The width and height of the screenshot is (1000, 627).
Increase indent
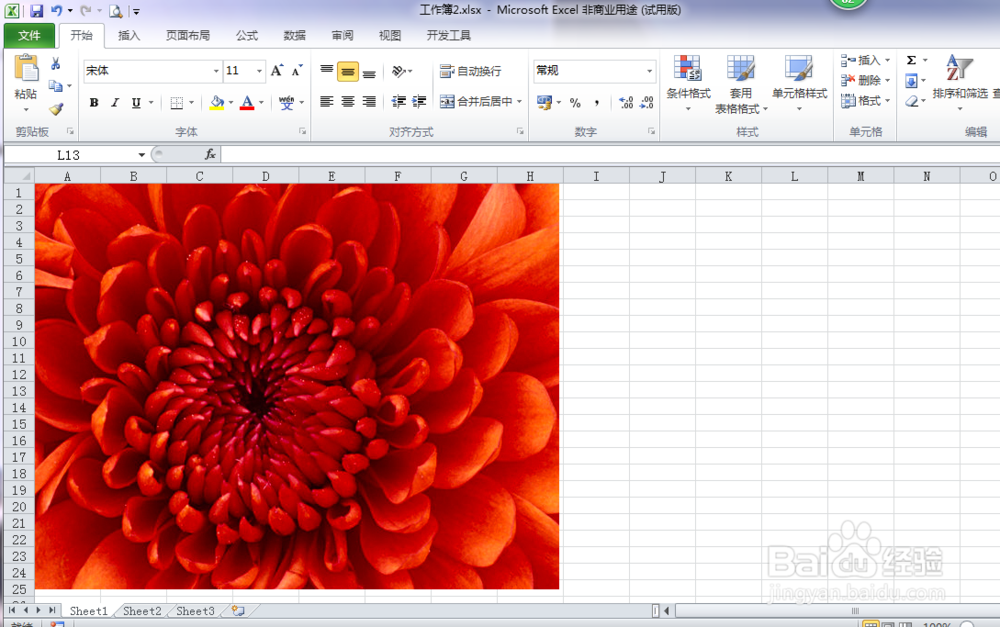(420, 101)
